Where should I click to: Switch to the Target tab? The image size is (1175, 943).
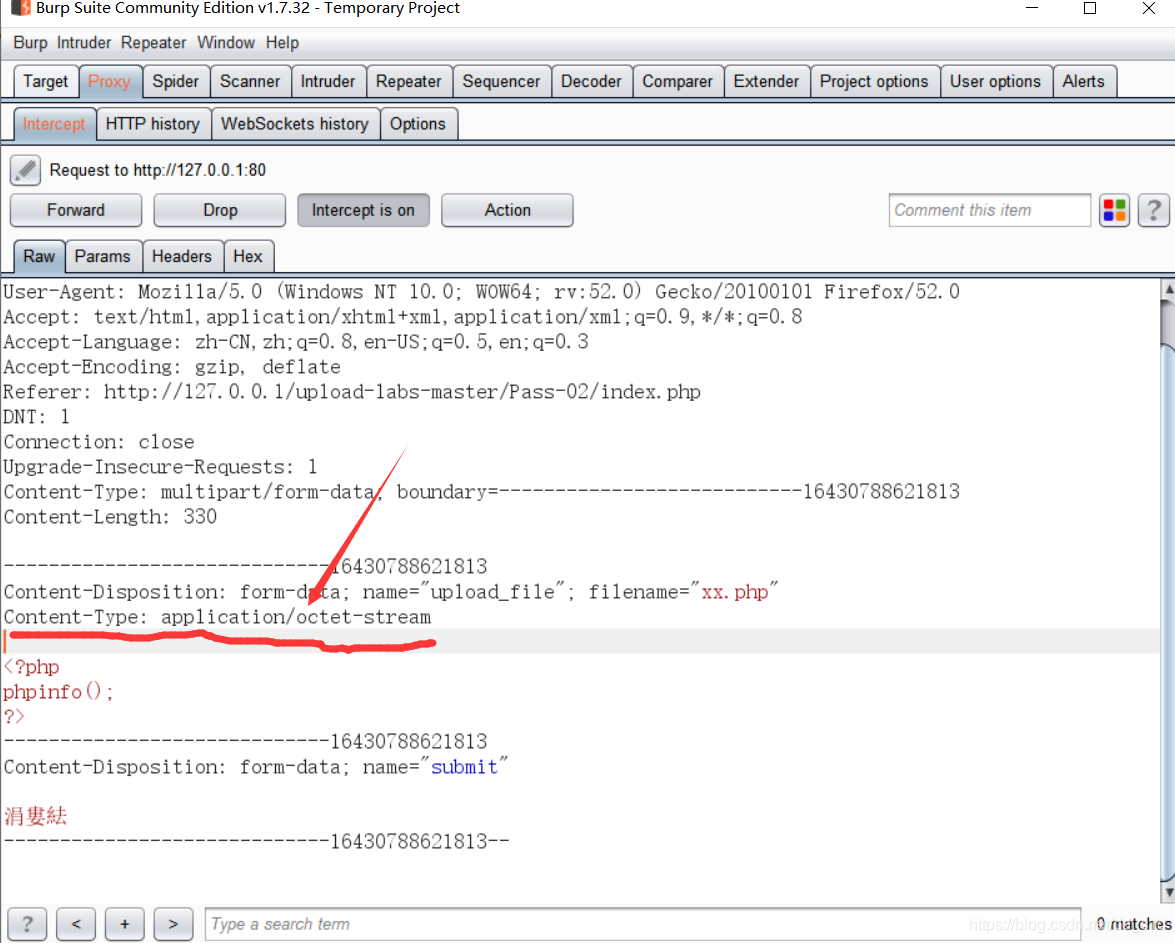click(x=46, y=81)
